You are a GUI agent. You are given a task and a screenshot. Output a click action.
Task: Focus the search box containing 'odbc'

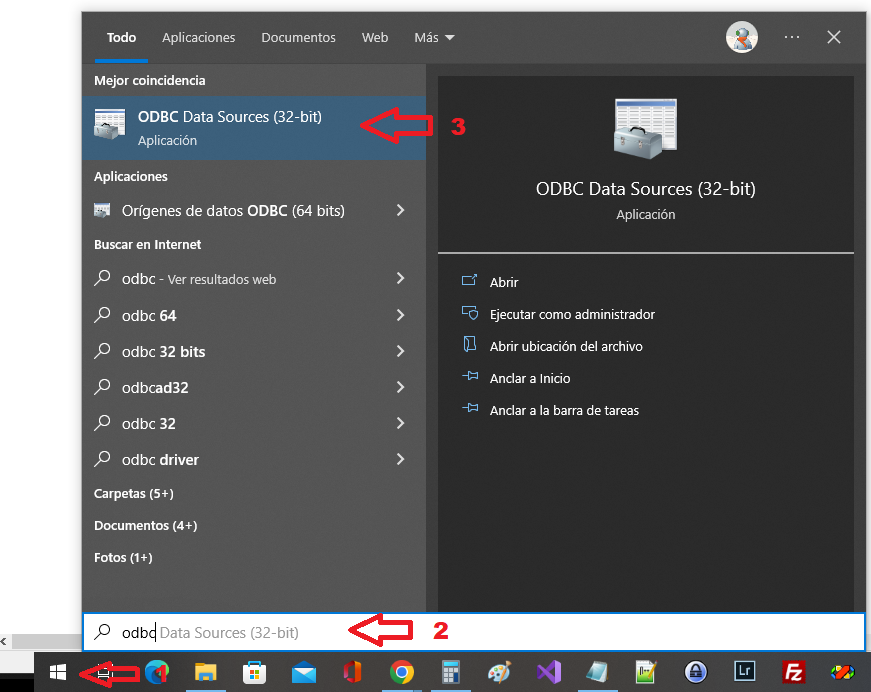tap(474, 632)
